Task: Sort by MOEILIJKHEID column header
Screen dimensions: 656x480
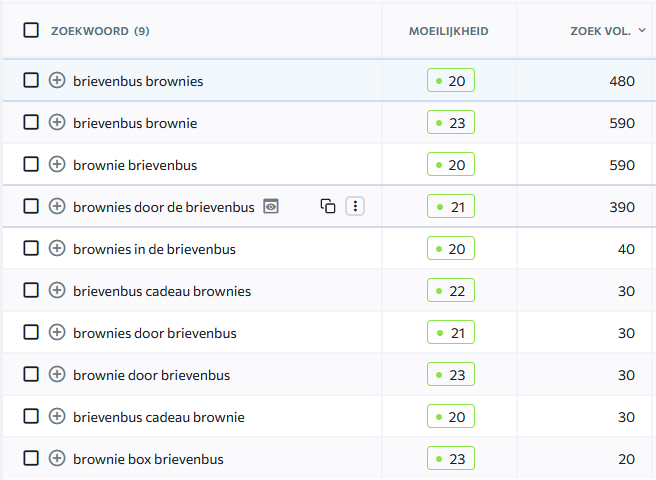Action: tap(448, 31)
